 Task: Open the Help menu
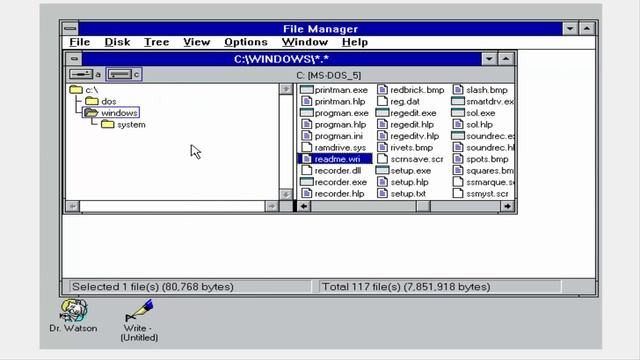pos(355,42)
